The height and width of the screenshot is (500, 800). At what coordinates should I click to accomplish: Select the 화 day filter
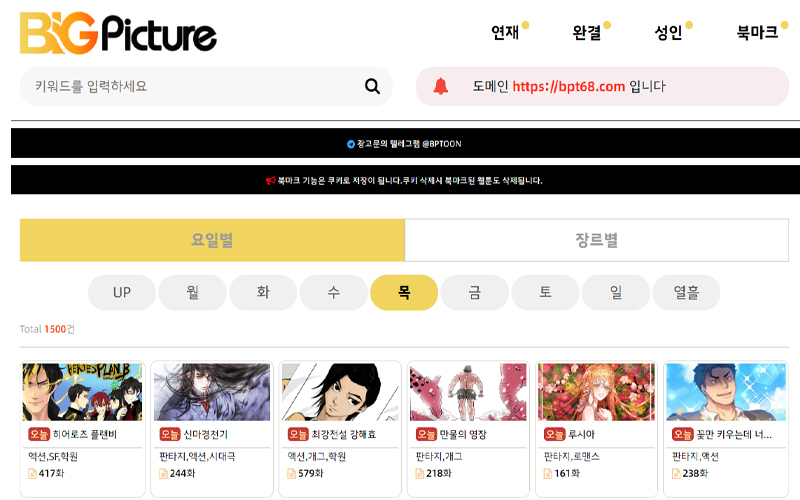(263, 292)
